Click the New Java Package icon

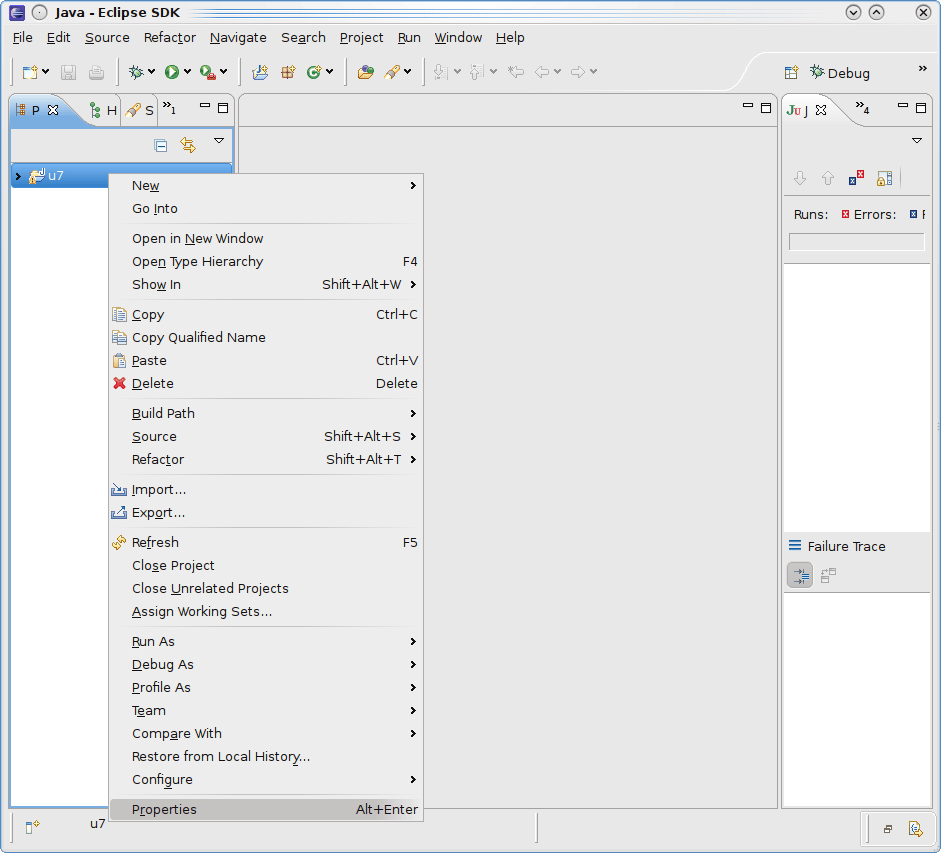point(288,72)
